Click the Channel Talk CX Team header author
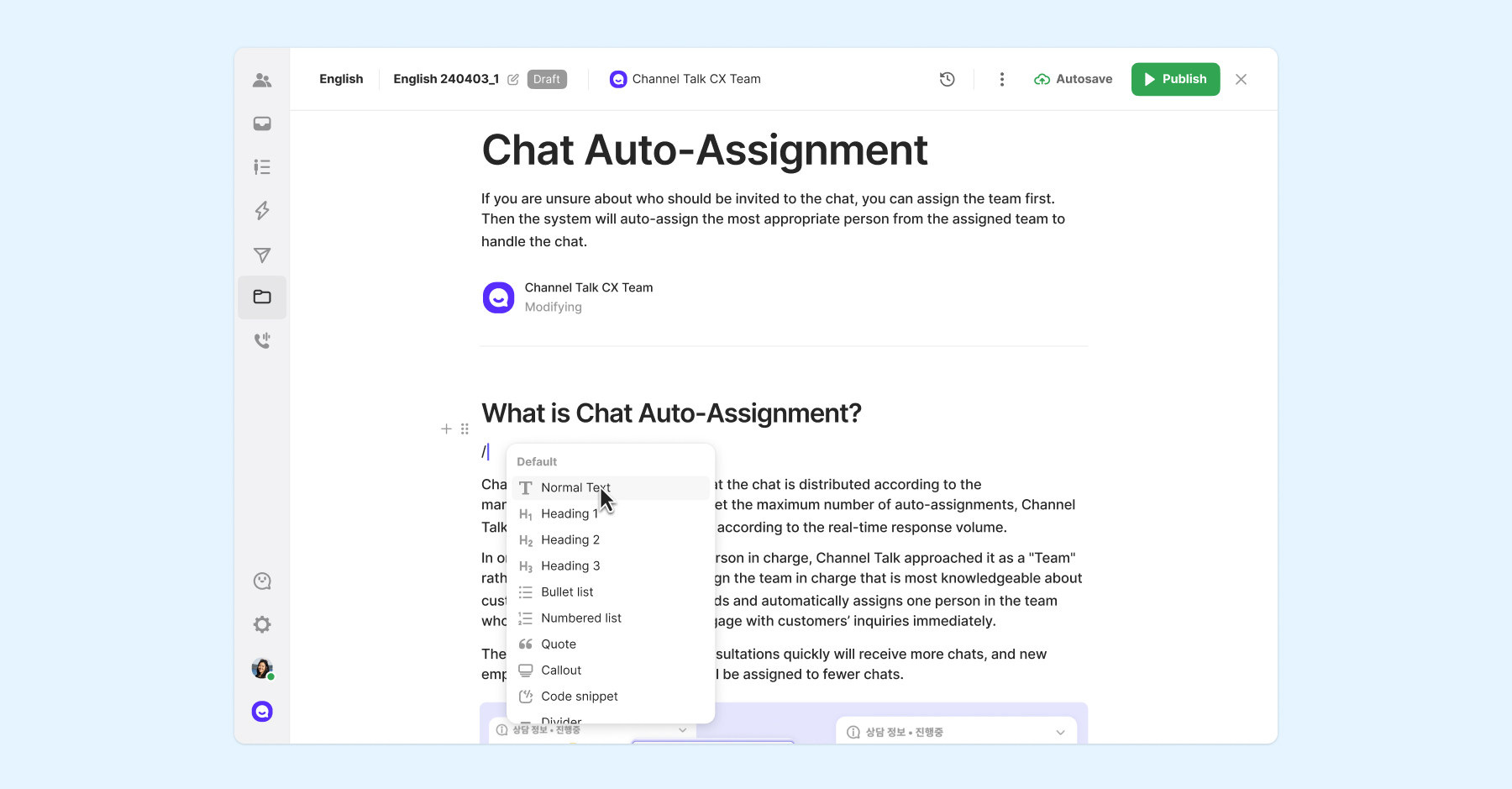 tap(685, 79)
